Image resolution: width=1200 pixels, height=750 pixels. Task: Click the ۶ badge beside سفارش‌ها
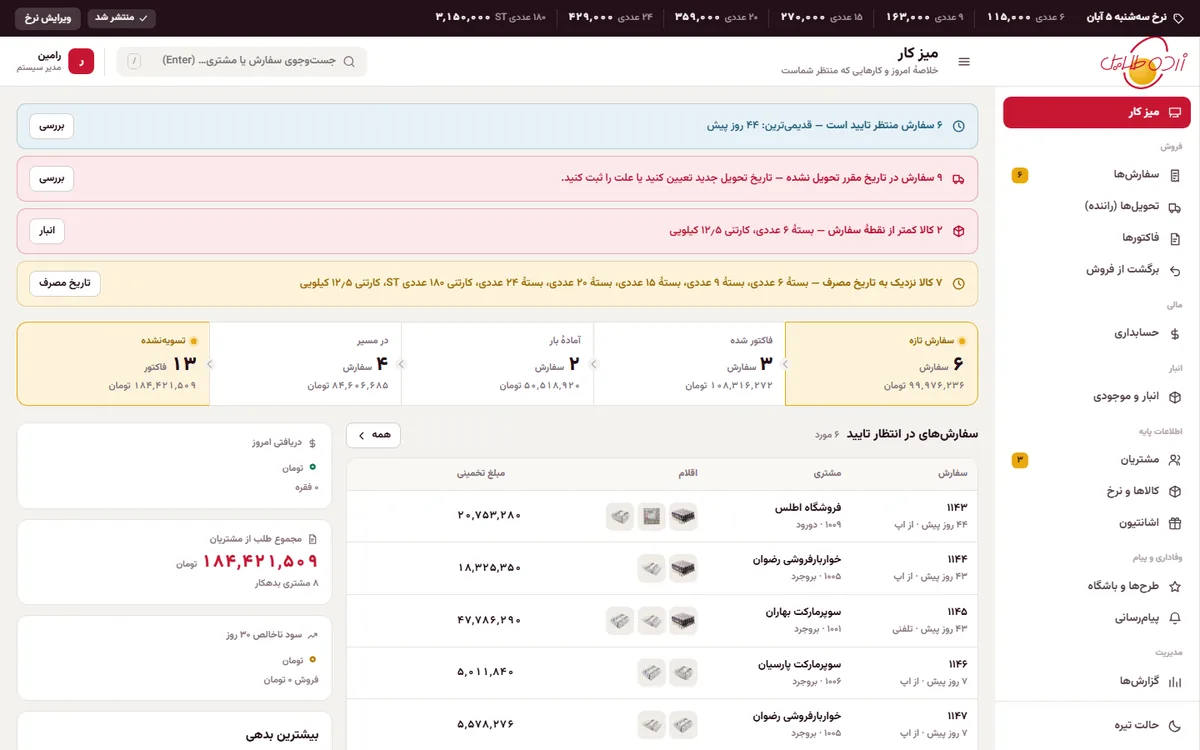pos(1020,175)
